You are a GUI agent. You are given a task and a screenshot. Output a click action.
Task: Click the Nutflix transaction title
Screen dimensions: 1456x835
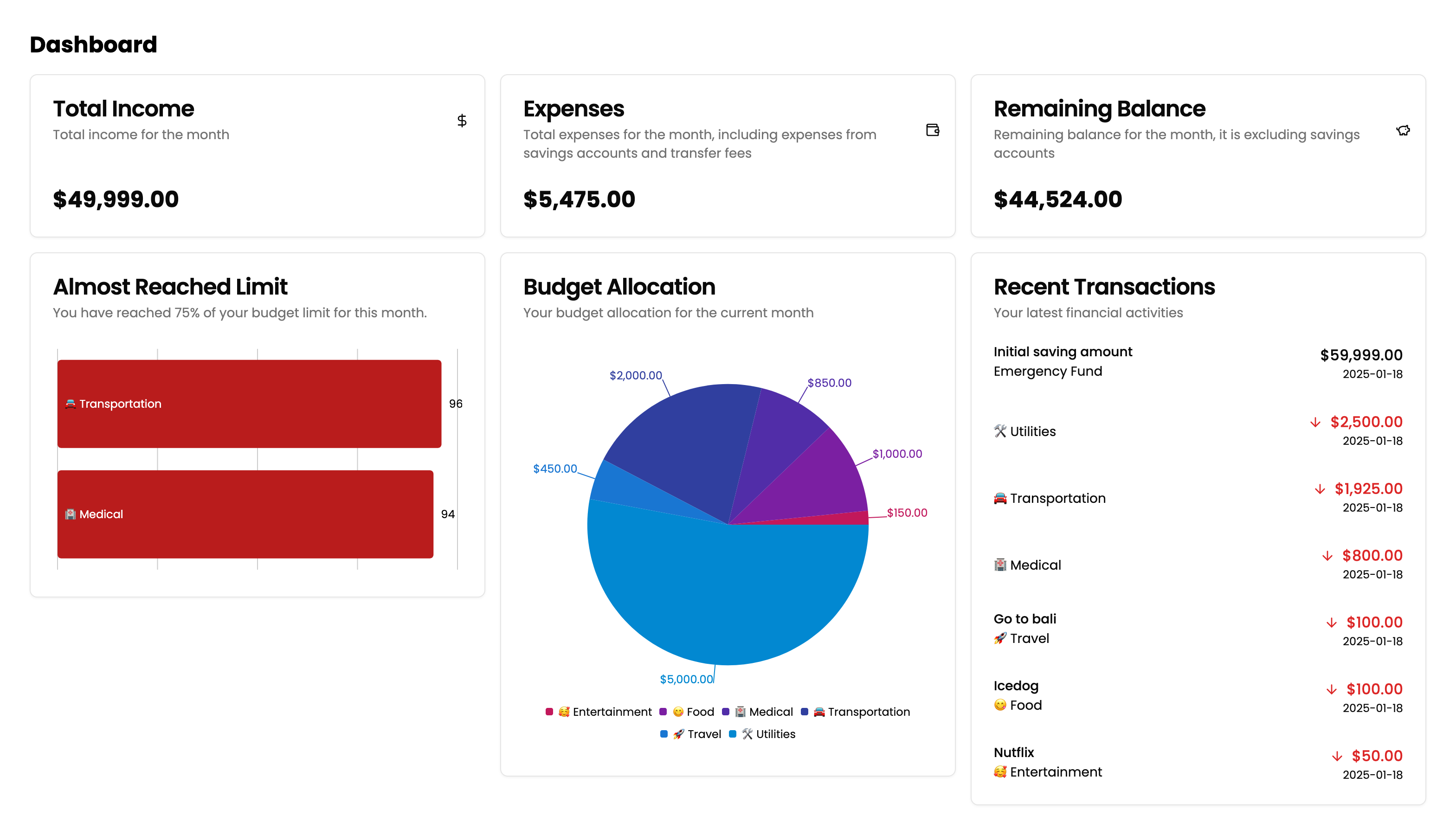tap(1013, 752)
